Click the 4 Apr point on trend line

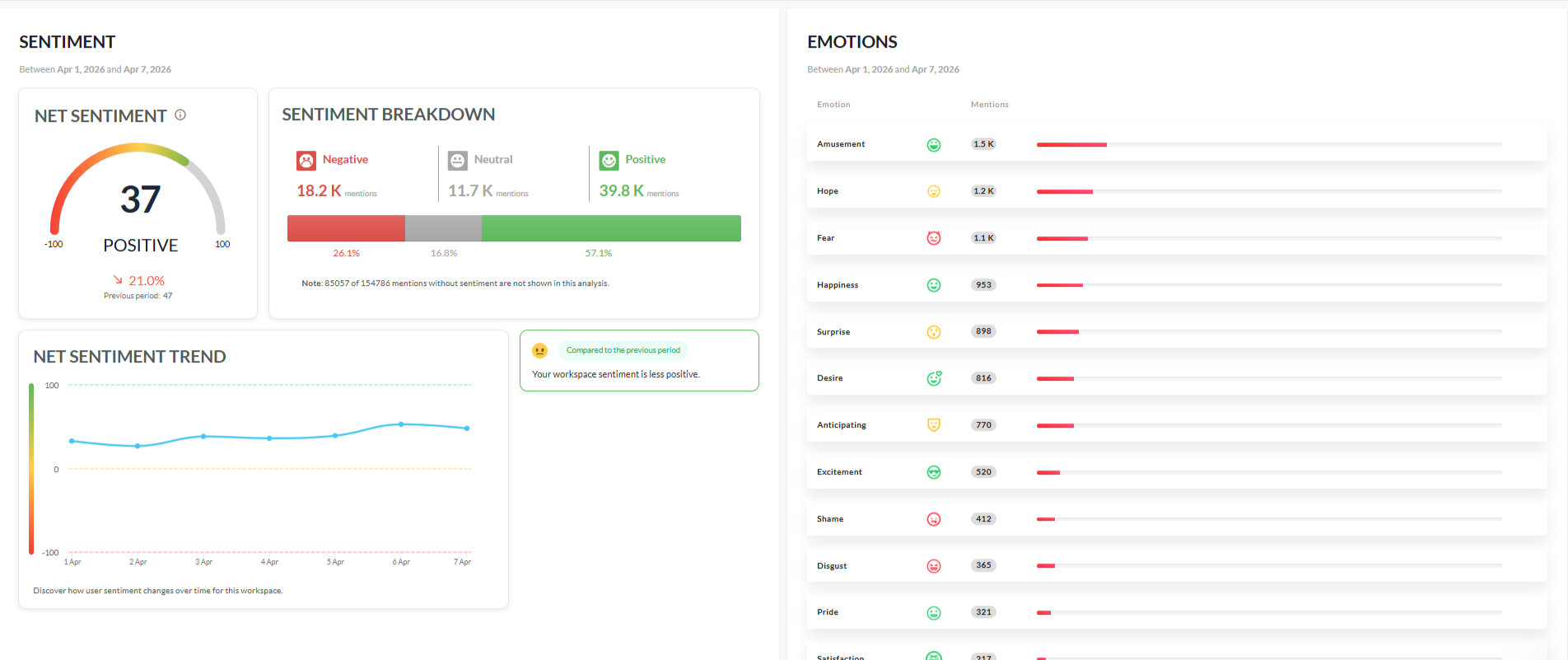point(269,438)
